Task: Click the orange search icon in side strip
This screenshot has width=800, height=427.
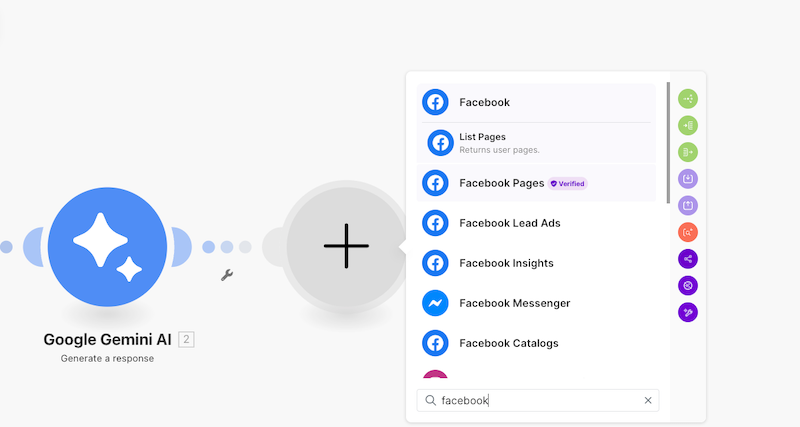Action: [688, 232]
